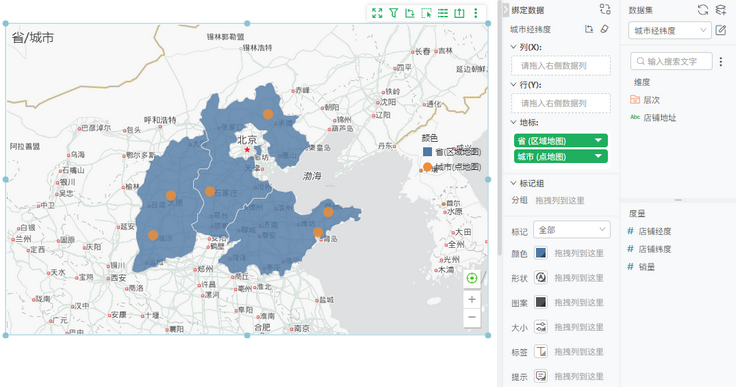The width and height of the screenshot is (736, 387).
Task: Collapse the 标记组 section
Action: (x=514, y=183)
